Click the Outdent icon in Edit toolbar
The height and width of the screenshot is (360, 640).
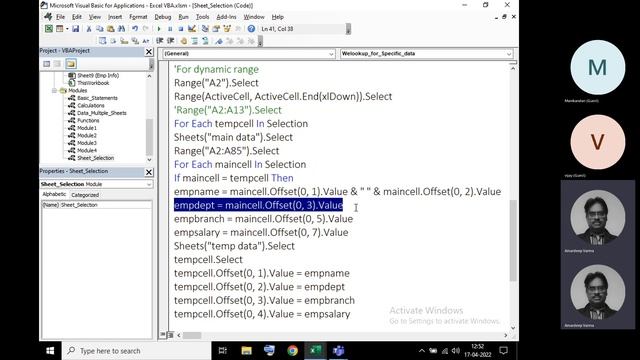click(171, 41)
